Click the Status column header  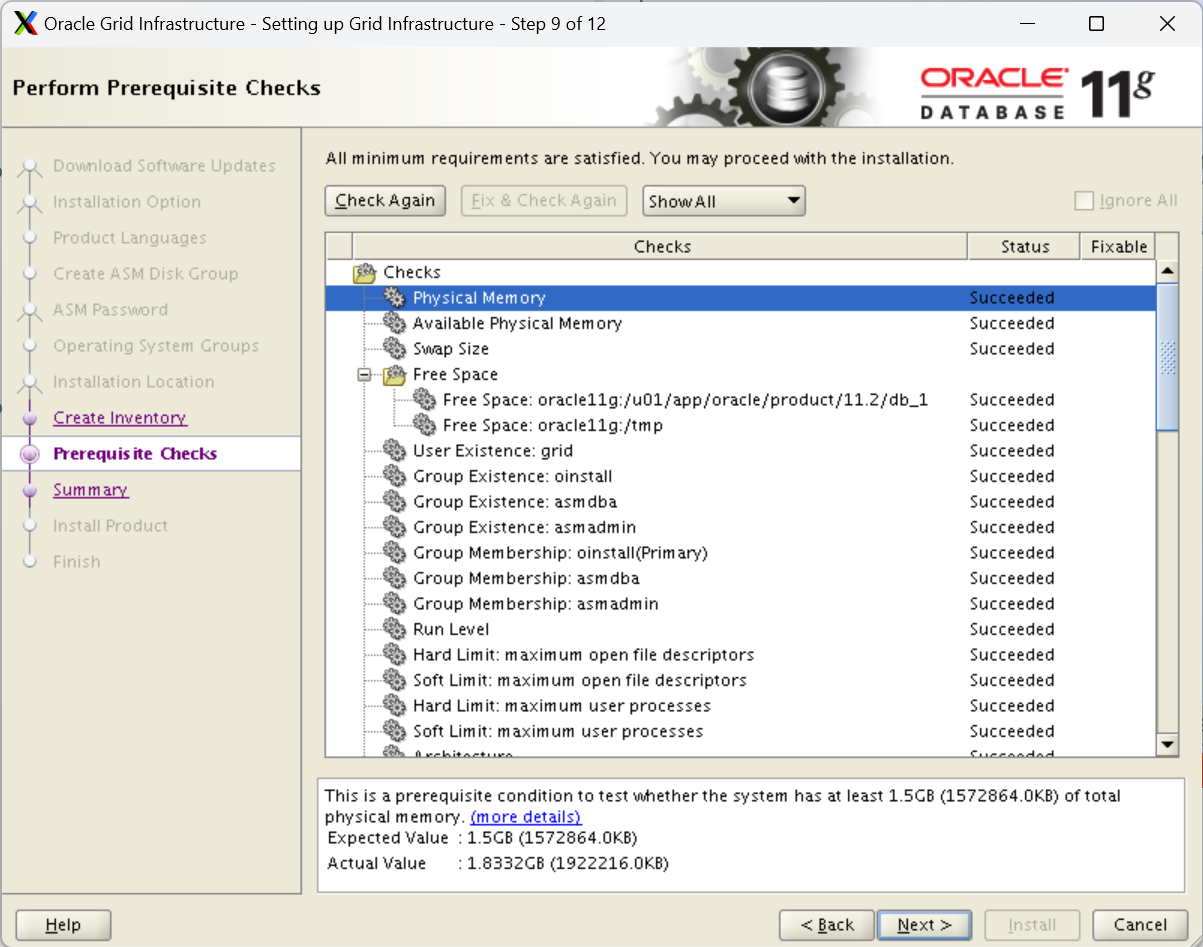[x=1024, y=246]
